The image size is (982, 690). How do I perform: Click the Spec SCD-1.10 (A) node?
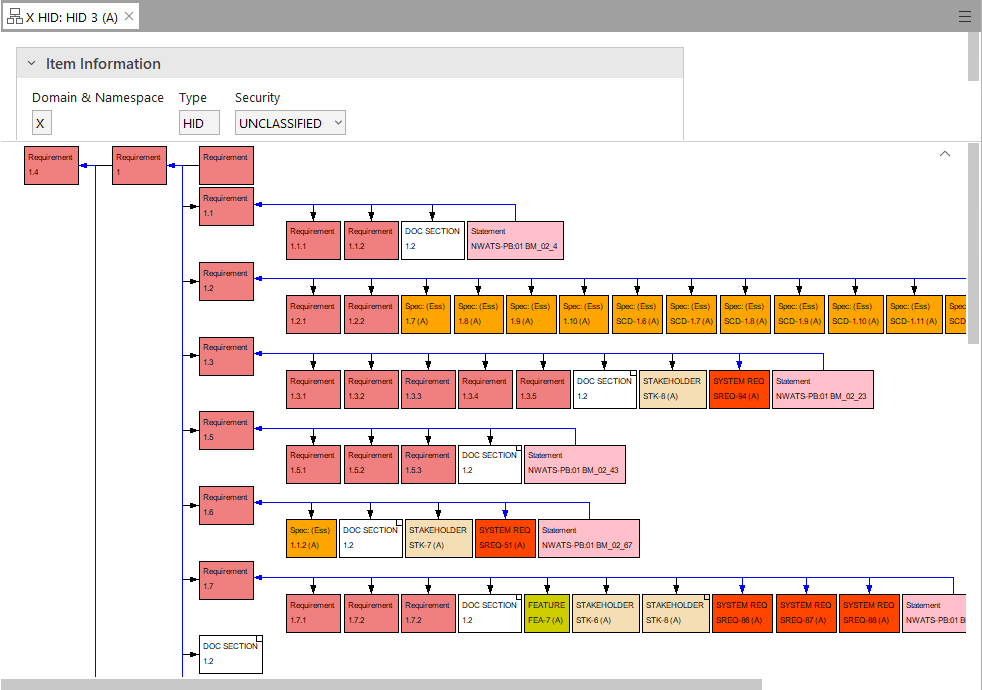[x=855, y=314]
